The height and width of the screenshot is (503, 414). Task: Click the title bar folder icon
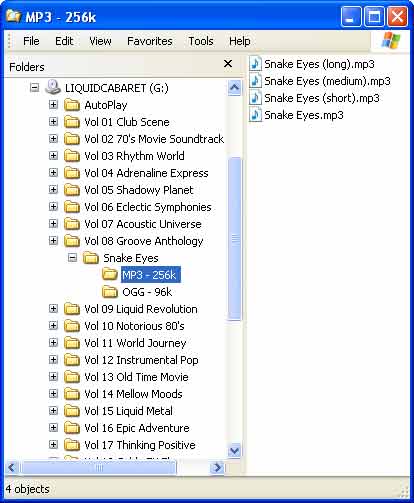14,16
